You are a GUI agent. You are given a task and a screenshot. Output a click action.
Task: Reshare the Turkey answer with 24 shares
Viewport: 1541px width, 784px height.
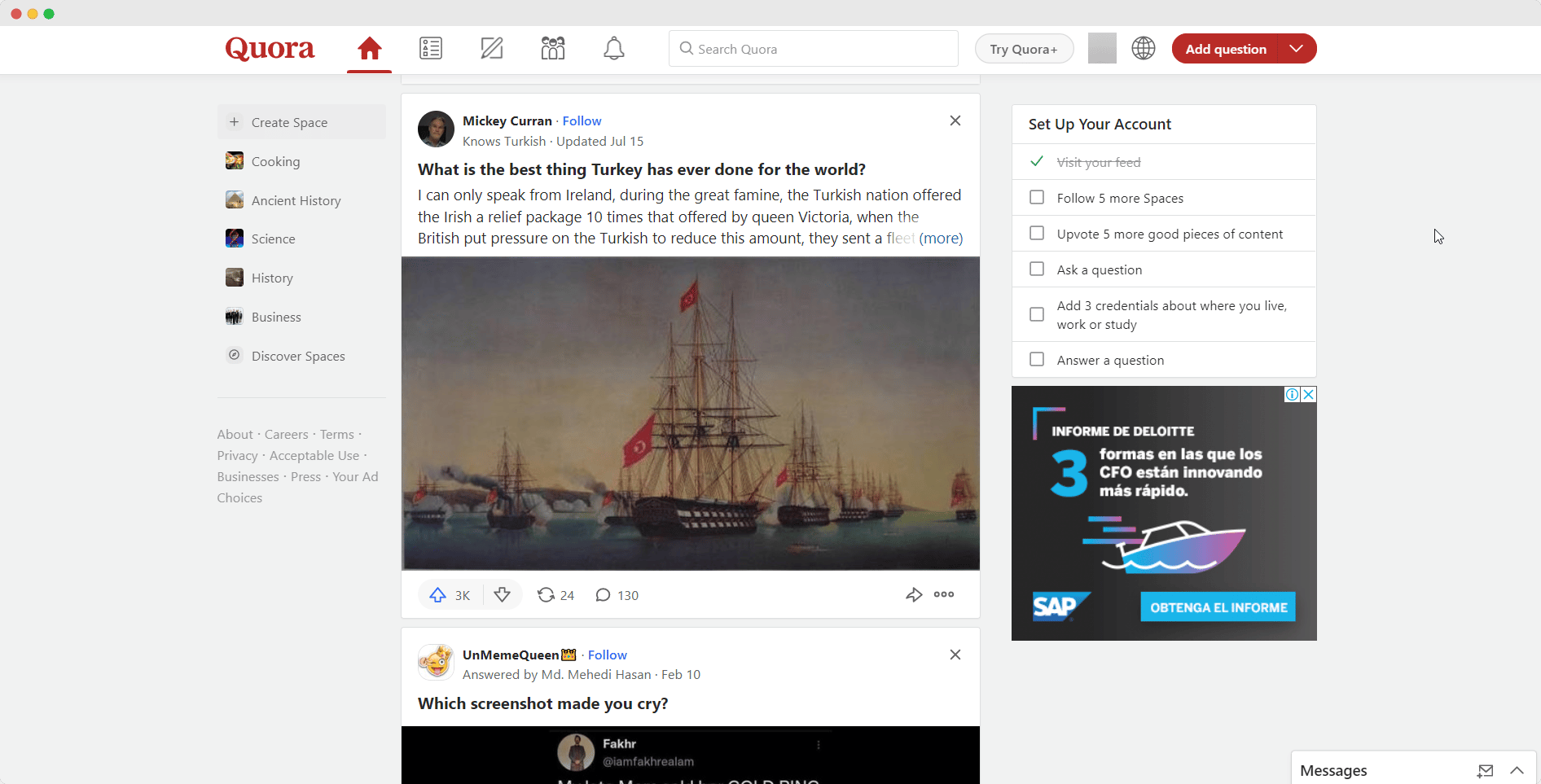click(555, 595)
